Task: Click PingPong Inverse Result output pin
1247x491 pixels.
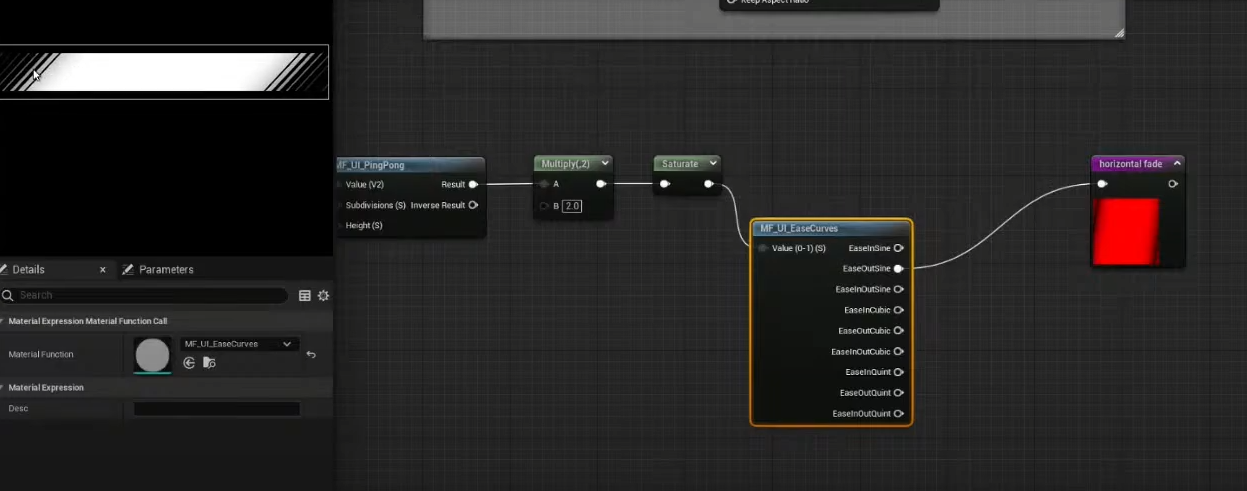Action: point(473,205)
